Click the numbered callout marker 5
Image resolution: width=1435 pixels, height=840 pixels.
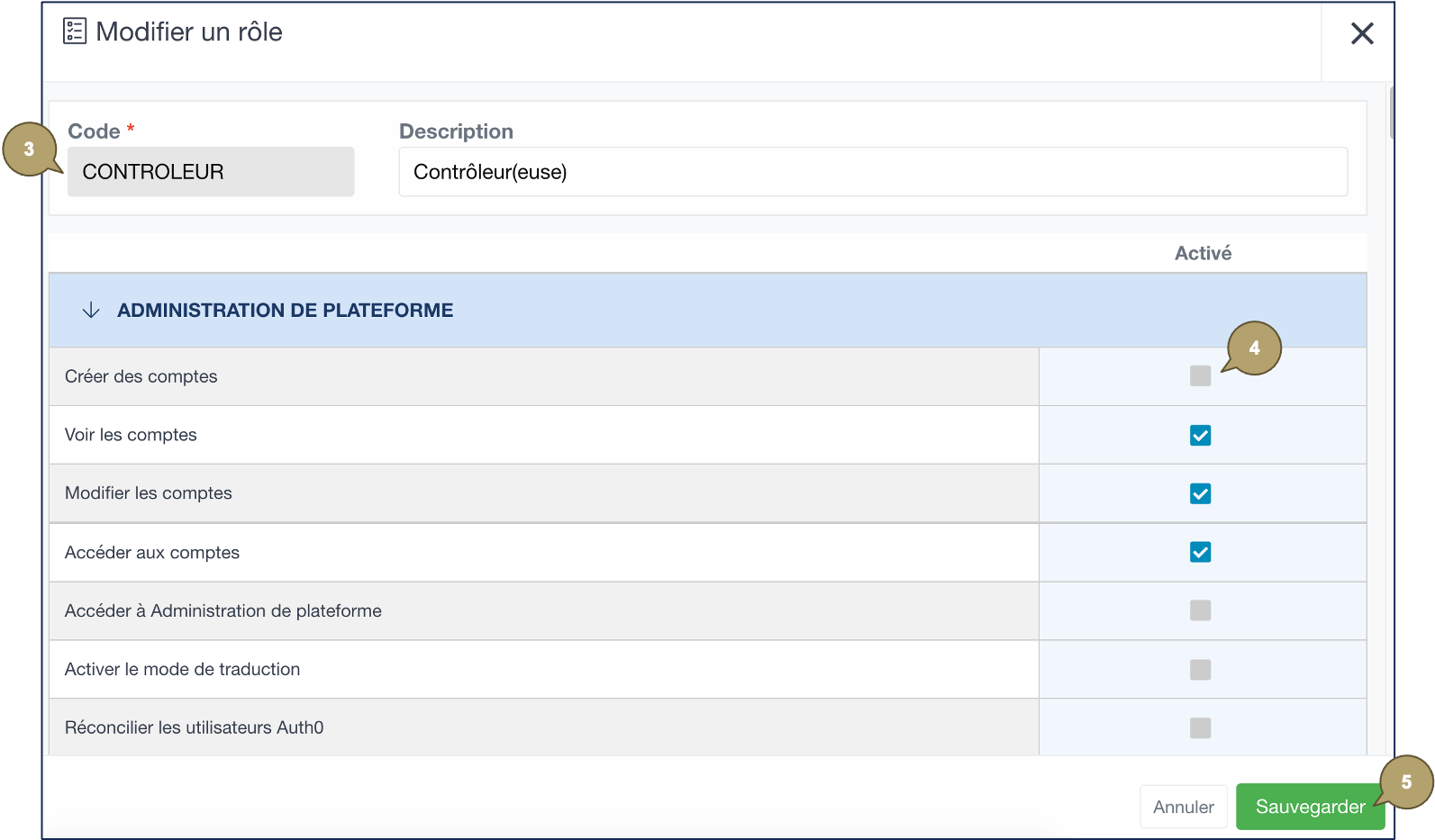point(1406,782)
